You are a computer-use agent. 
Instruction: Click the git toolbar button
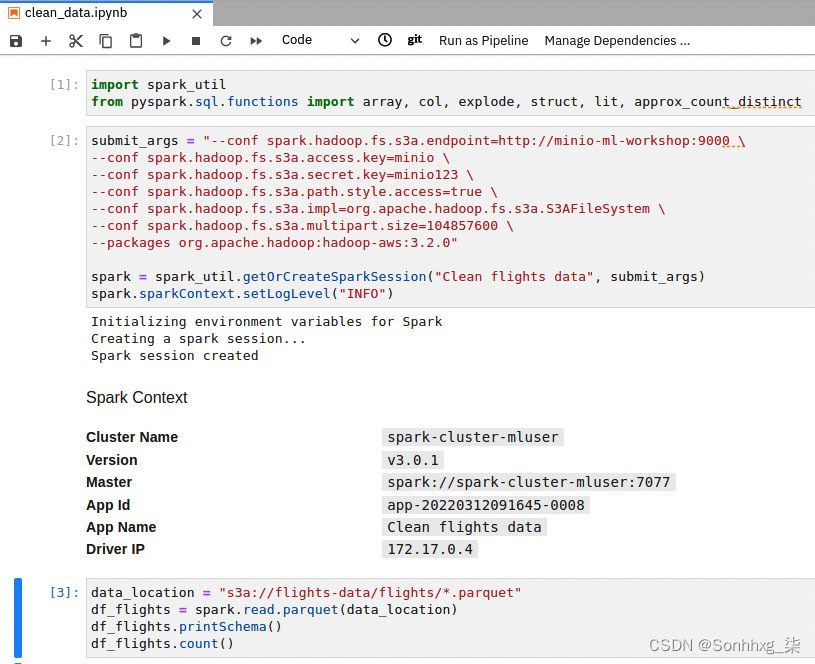coord(414,40)
